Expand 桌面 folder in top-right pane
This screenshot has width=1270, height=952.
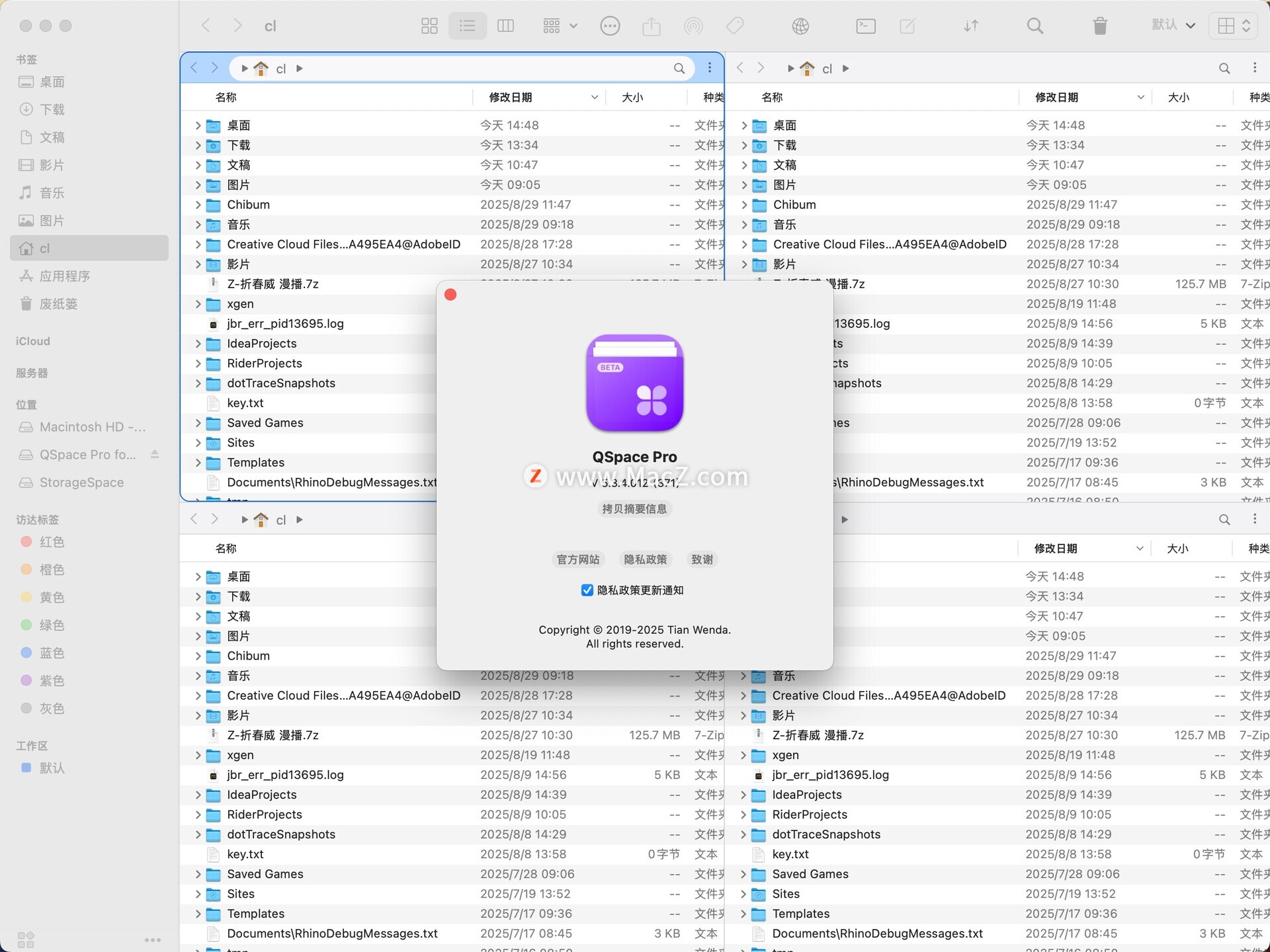(x=744, y=126)
